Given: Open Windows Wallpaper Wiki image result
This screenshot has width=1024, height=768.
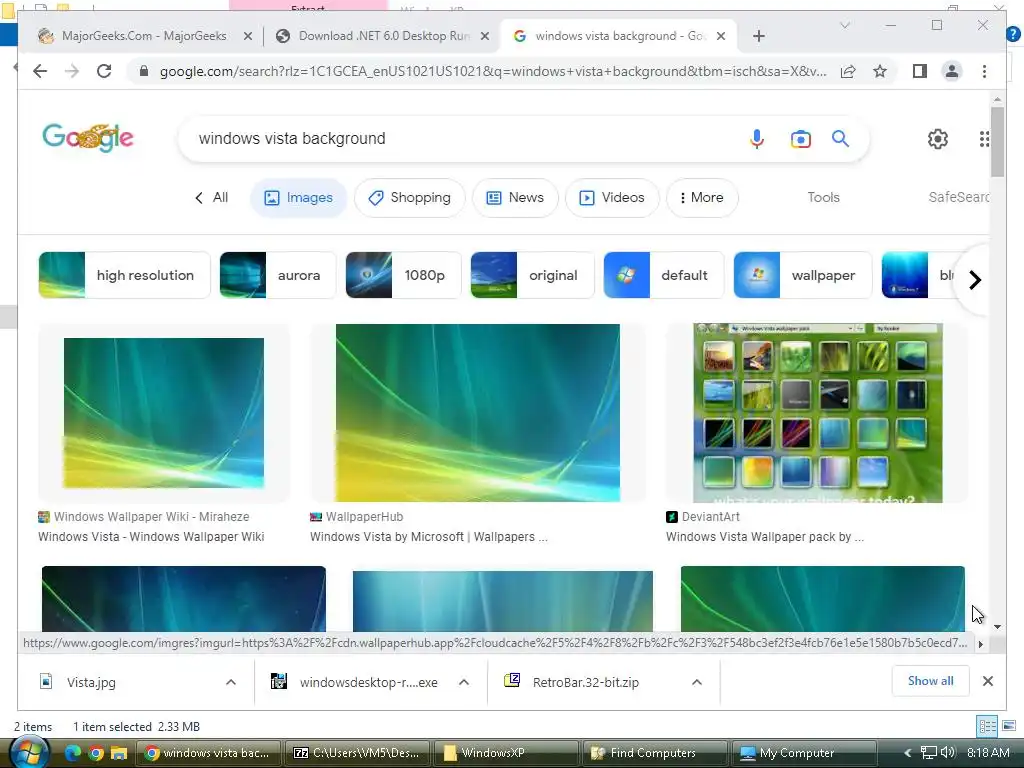Looking at the screenshot, I should [x=164, y=413].
